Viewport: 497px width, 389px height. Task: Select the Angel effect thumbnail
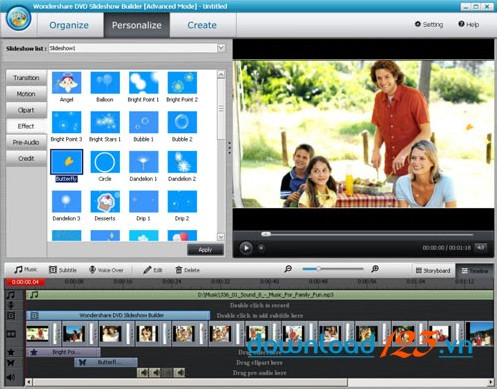(66, 83)
